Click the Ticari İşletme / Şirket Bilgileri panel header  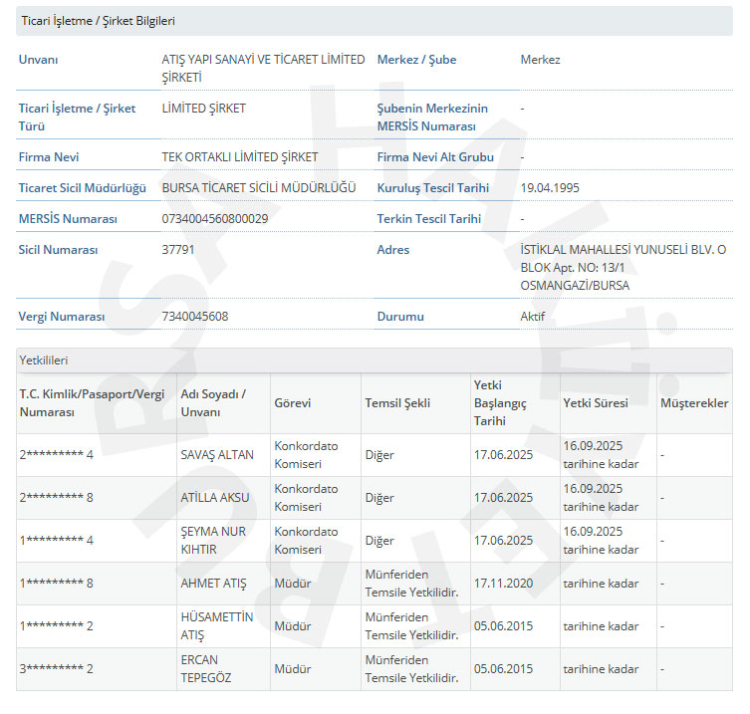[98, 21]
